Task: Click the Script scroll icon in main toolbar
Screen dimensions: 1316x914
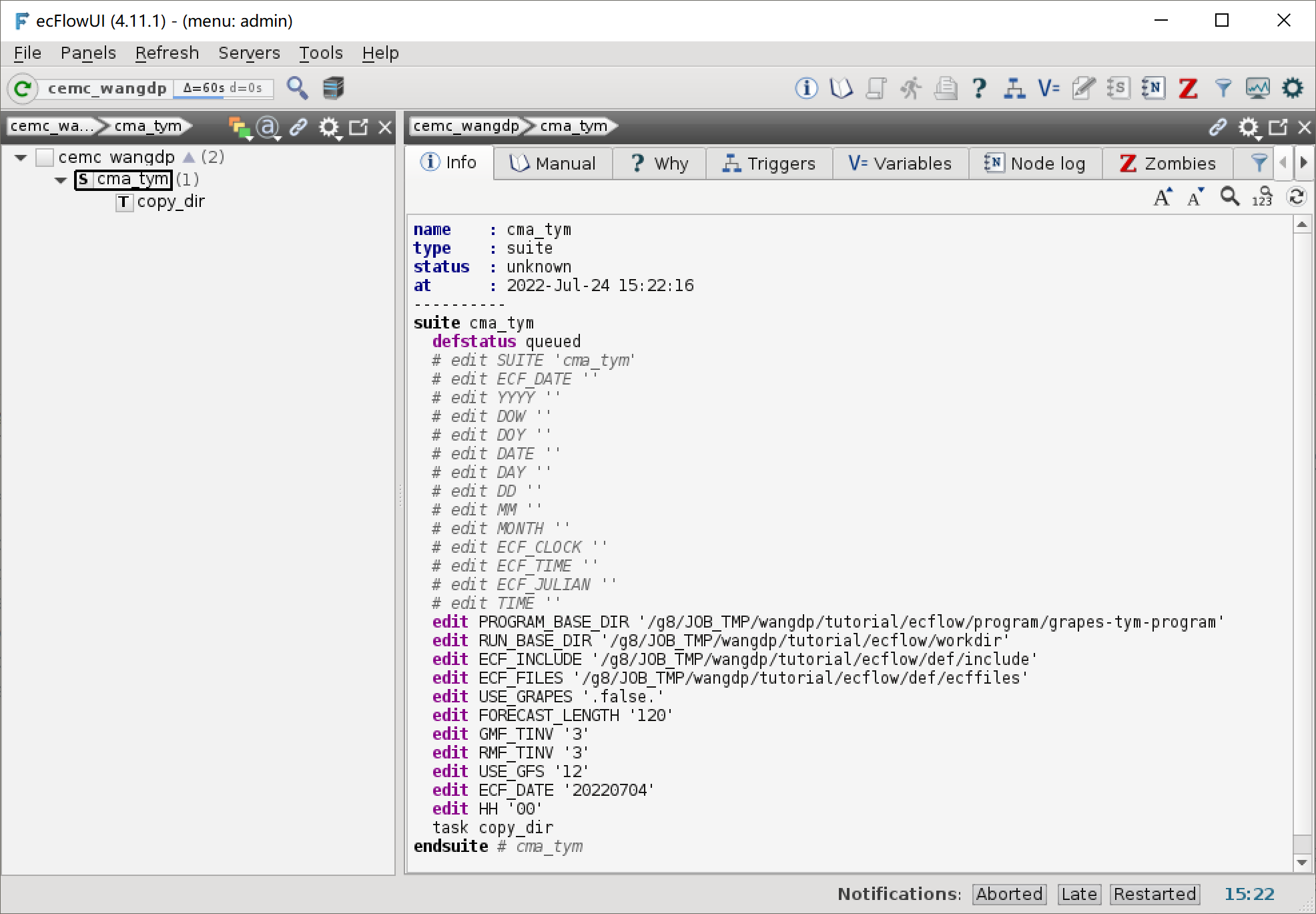Action: pos(876,88)
